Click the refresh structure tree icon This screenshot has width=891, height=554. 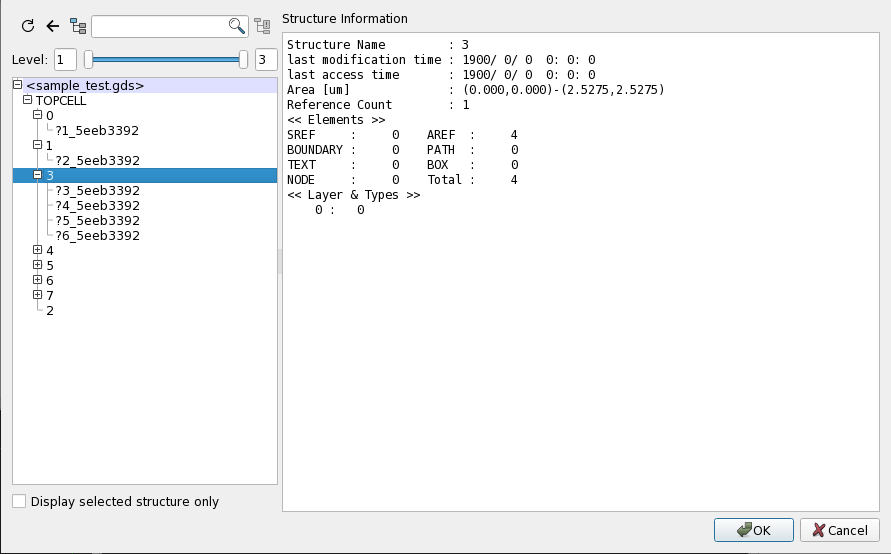coord(28,26)
